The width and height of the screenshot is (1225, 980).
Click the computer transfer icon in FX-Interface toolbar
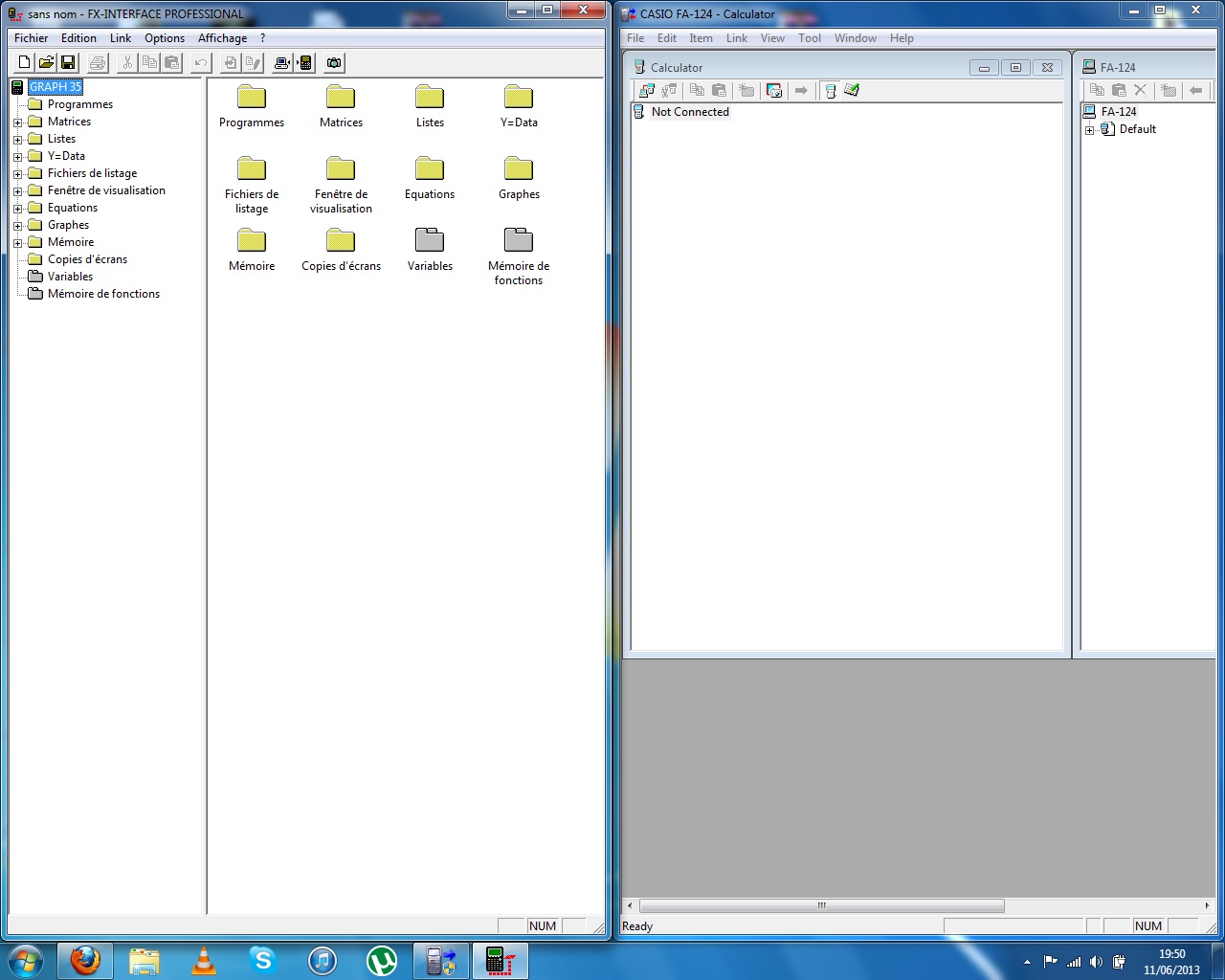[x=282, y=63]
